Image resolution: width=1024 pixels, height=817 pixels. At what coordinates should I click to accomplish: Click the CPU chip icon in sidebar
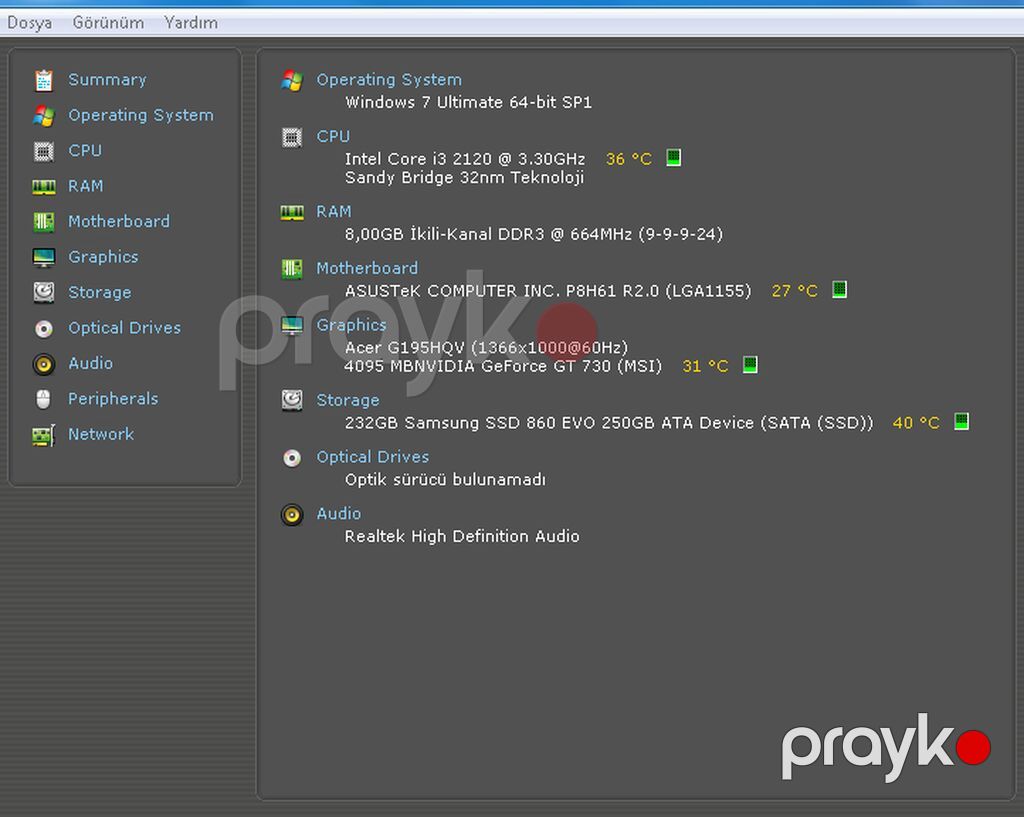point(44,151)
